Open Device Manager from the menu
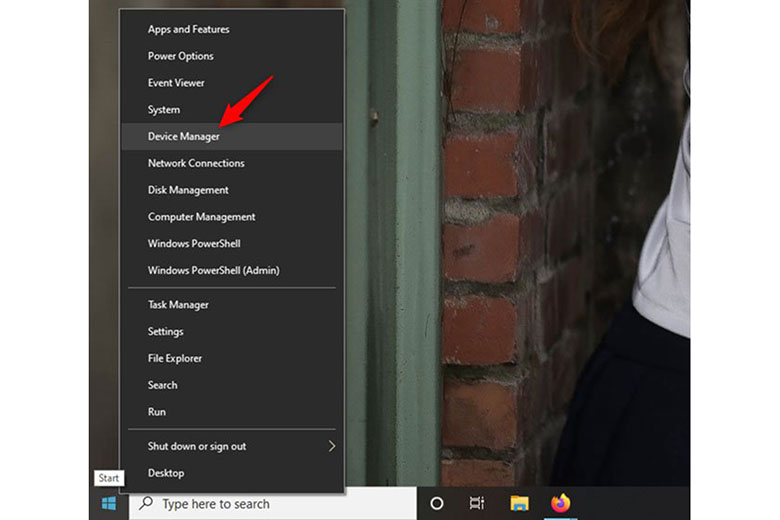780x520 pixels. point(184,136)
